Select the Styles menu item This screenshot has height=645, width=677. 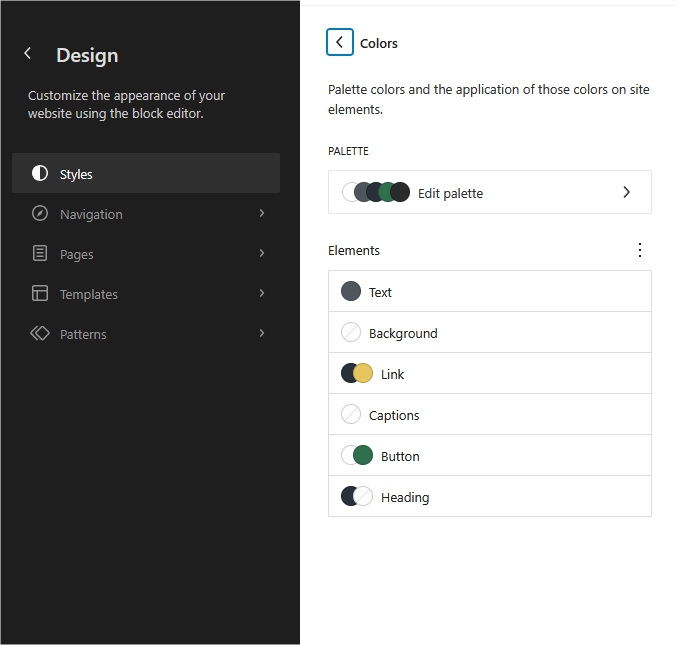pos(146,174)
